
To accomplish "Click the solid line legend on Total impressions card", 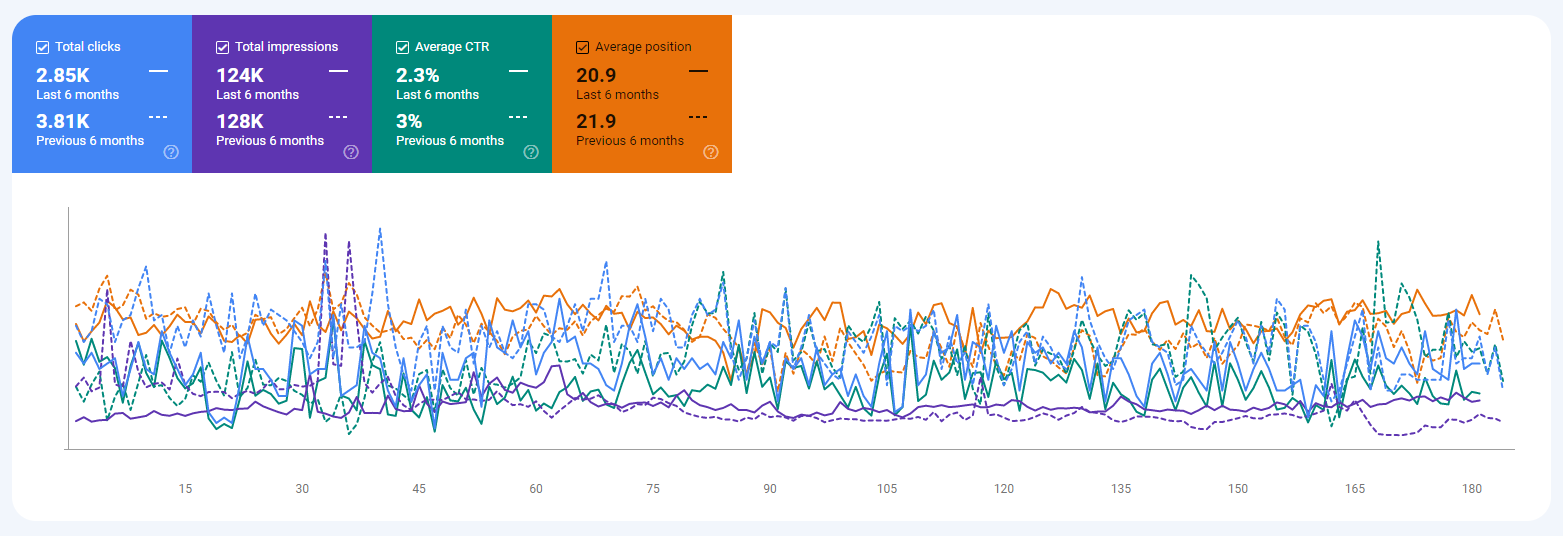I will 338,71.
